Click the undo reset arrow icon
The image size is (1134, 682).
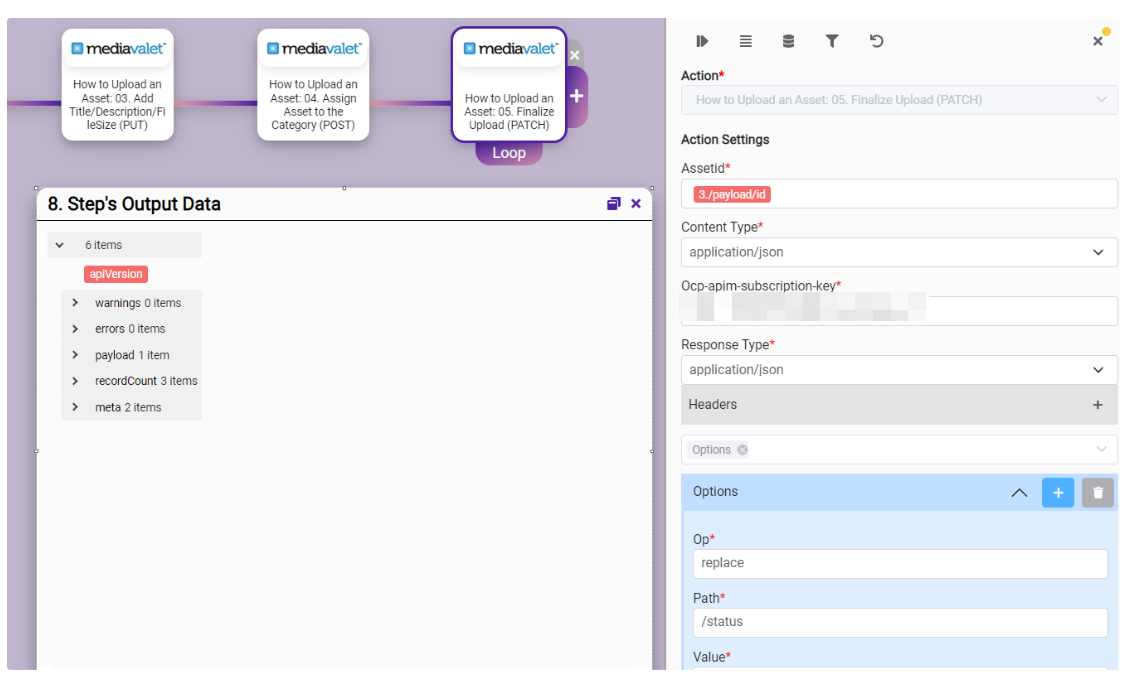pos(876,41)
